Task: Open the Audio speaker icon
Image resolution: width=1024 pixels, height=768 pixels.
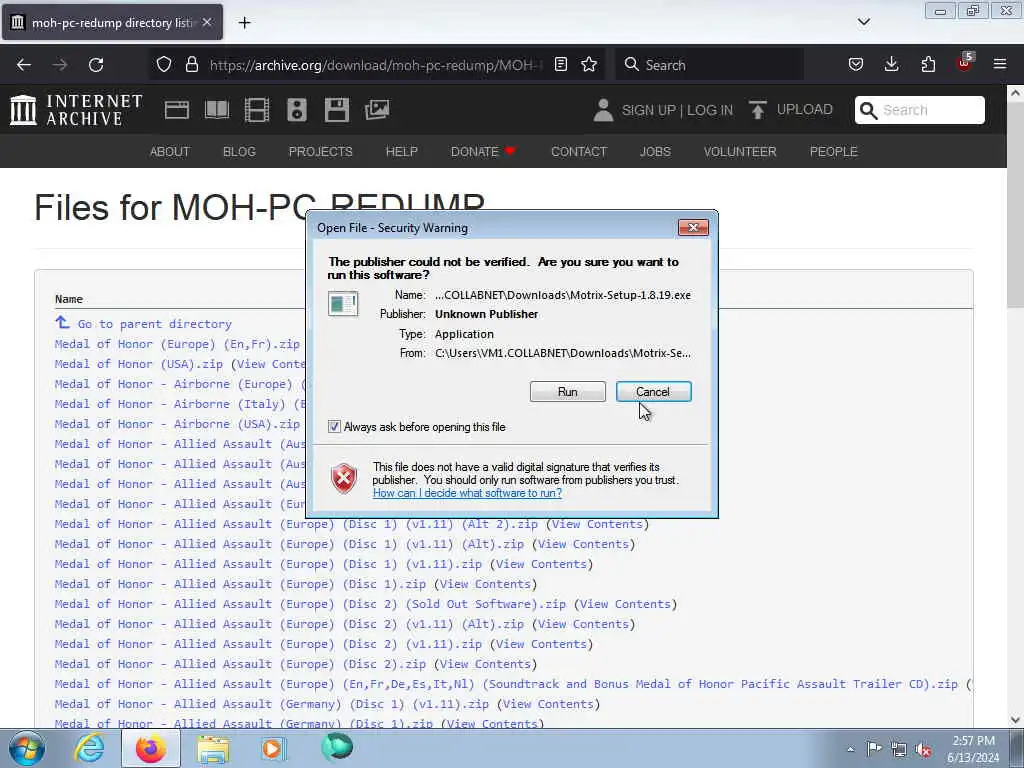Action: (296, 110)
